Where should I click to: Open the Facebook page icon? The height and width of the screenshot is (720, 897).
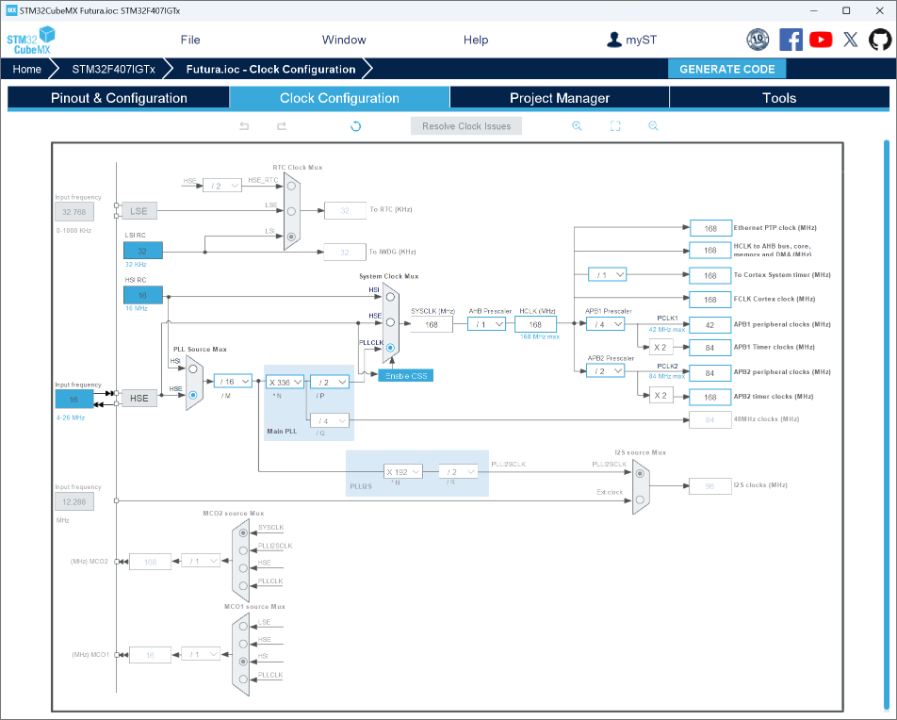tap(791, 39)
